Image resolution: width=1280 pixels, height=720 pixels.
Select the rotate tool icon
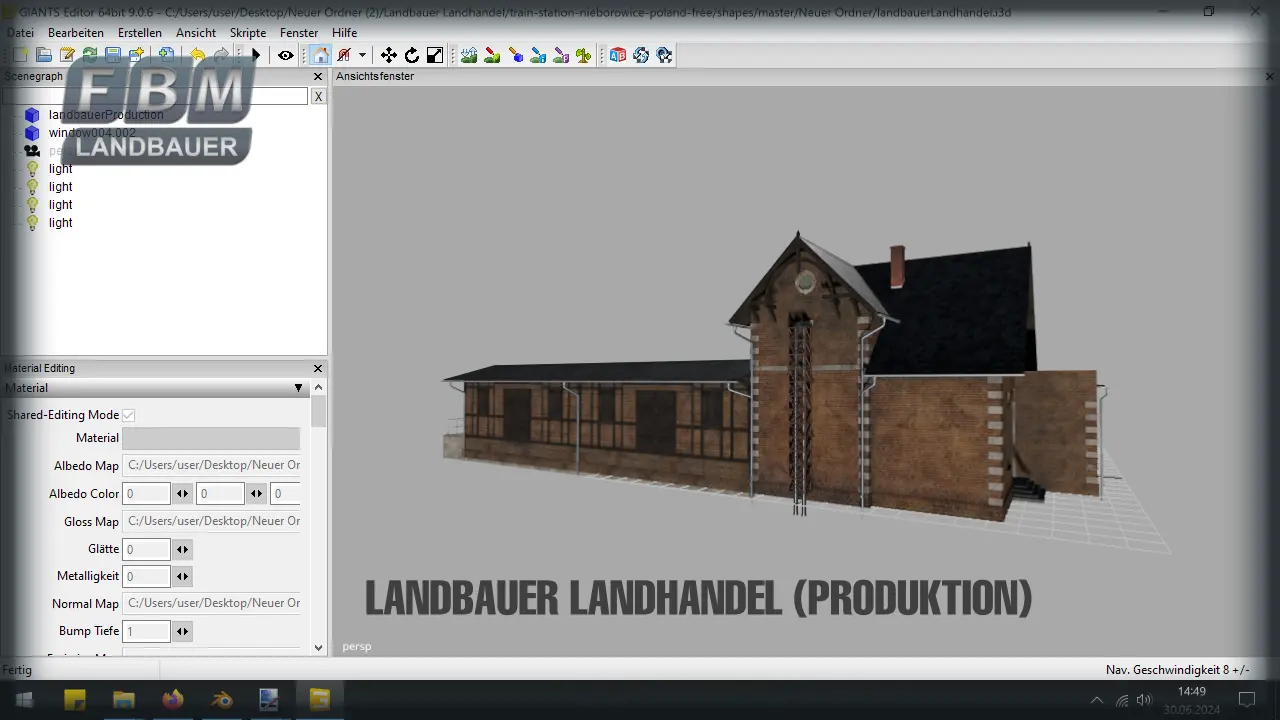(412, 55)
